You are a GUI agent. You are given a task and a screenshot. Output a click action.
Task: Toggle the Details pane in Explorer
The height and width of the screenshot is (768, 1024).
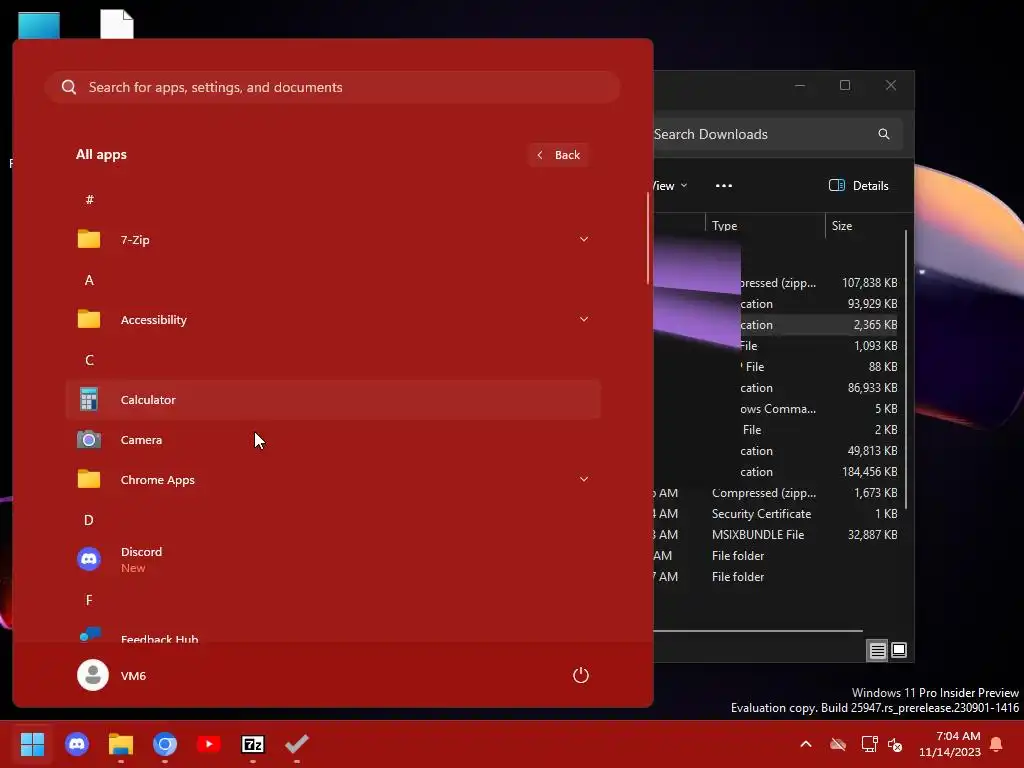[859, 185]
